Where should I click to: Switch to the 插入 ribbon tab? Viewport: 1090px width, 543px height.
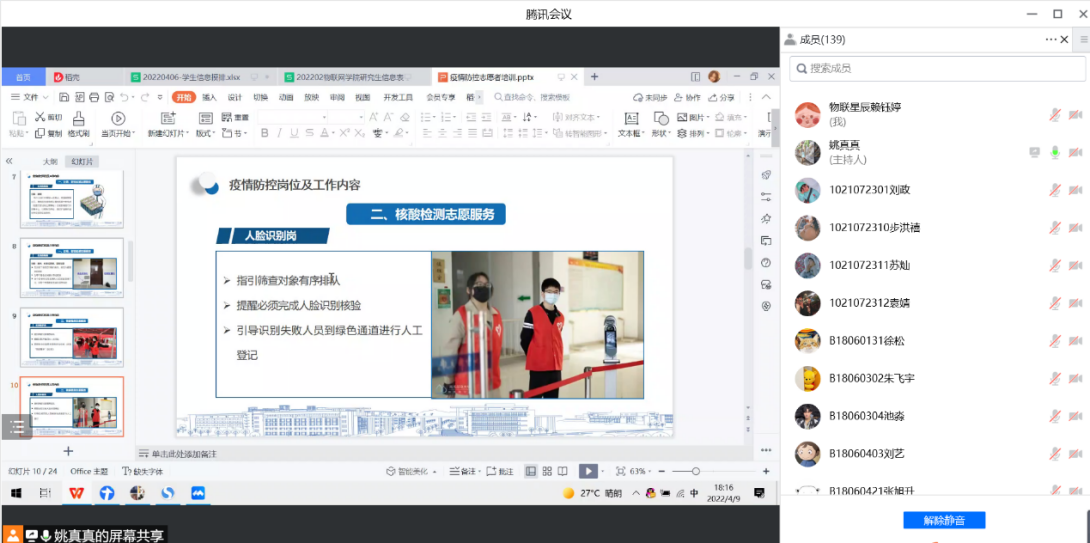click(x=209, y=97)
